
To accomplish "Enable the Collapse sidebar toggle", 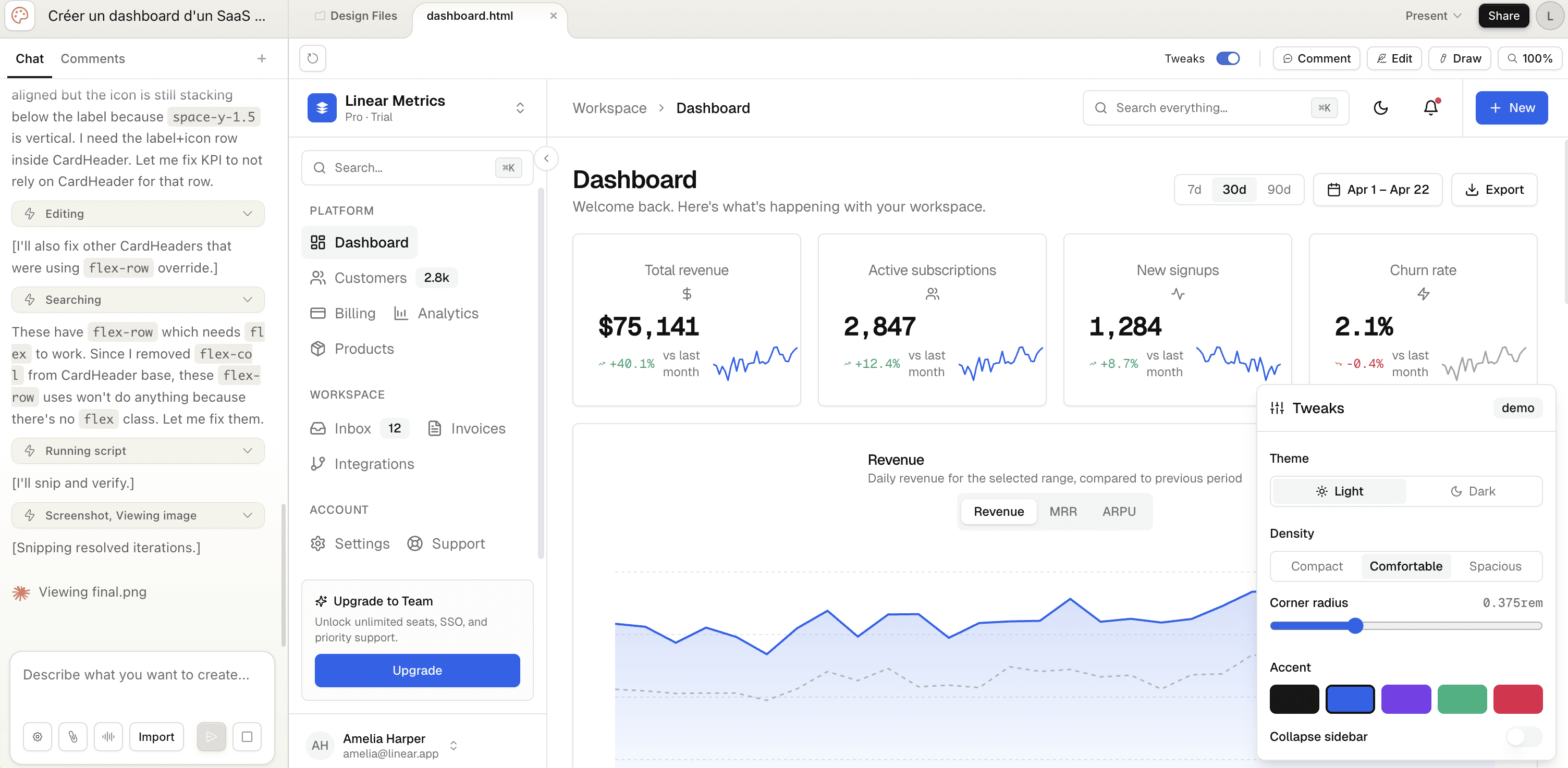I will (x=1524, y=736).
